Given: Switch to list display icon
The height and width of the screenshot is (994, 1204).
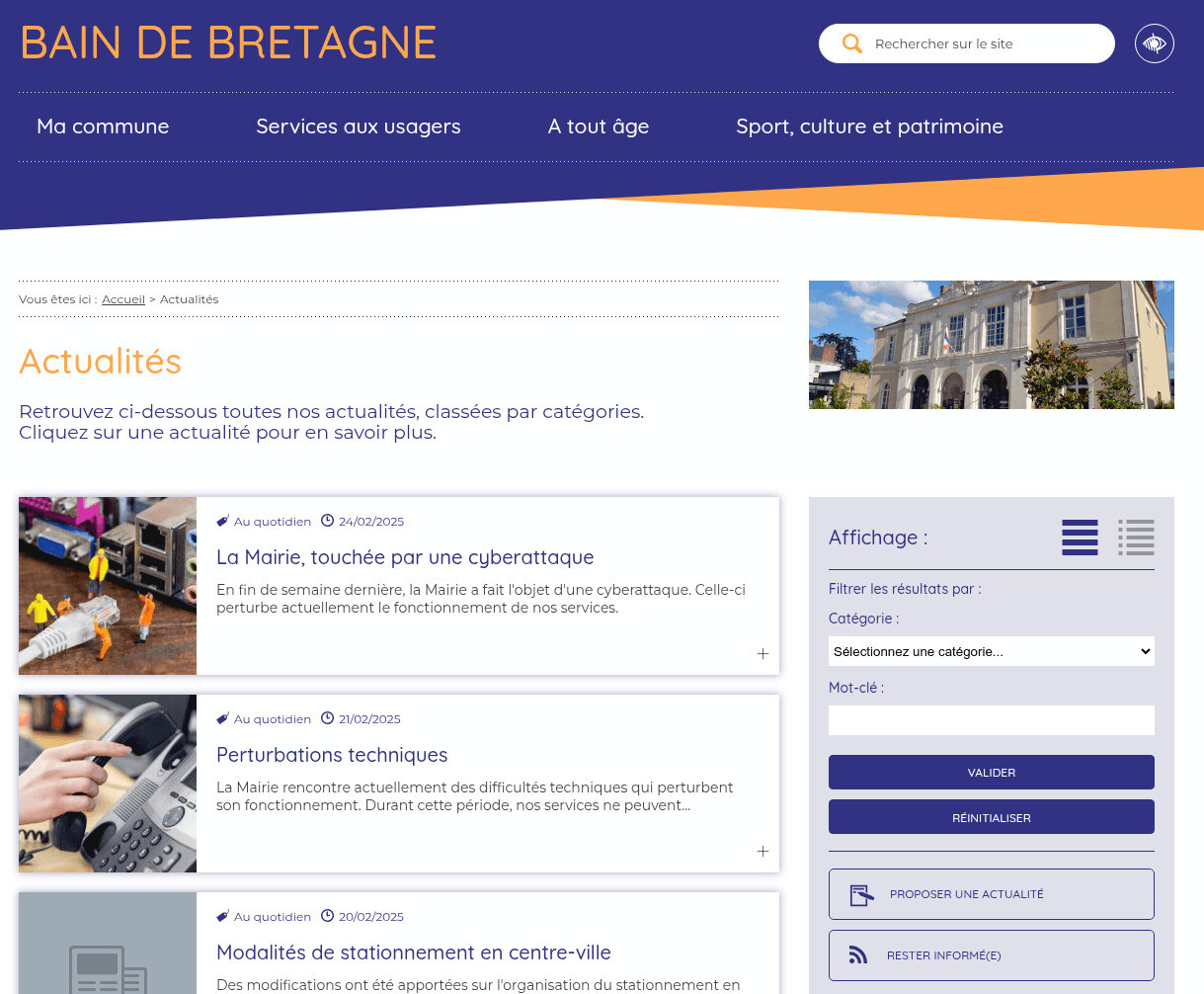Looking at the screenshot, I should click(x=1136, y=538).
